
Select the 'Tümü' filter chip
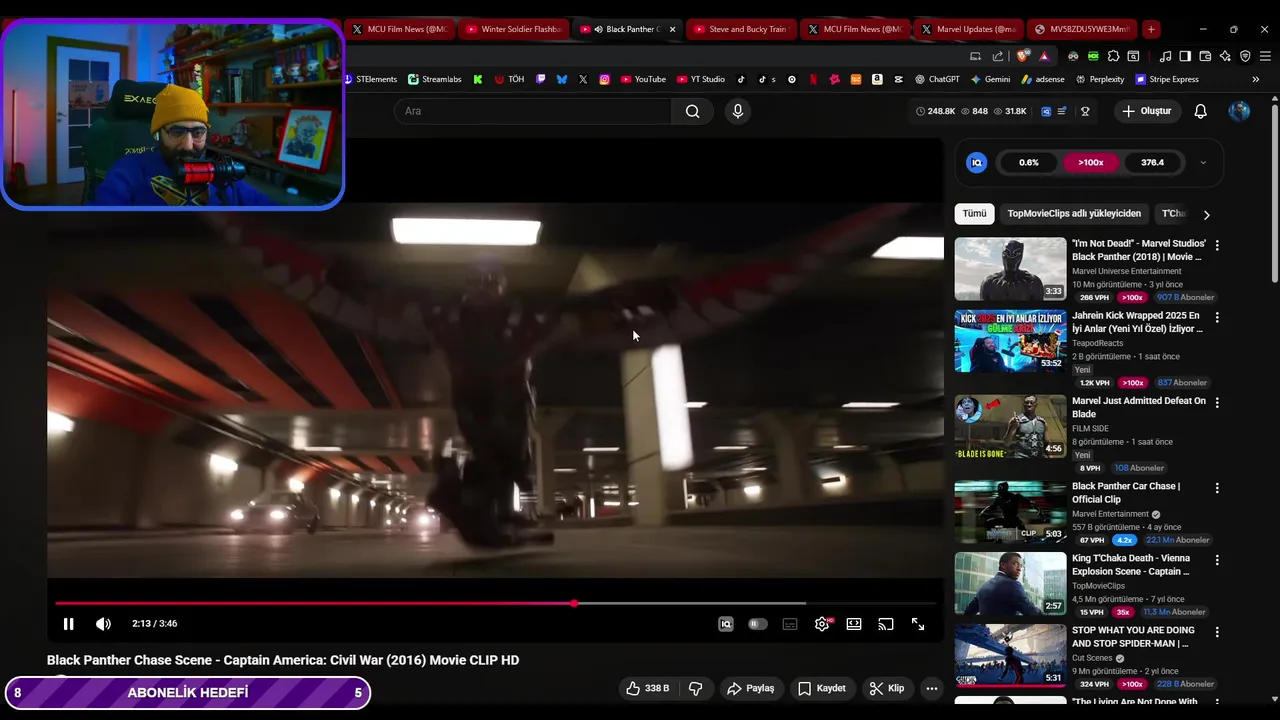click(x=975, y=214)
